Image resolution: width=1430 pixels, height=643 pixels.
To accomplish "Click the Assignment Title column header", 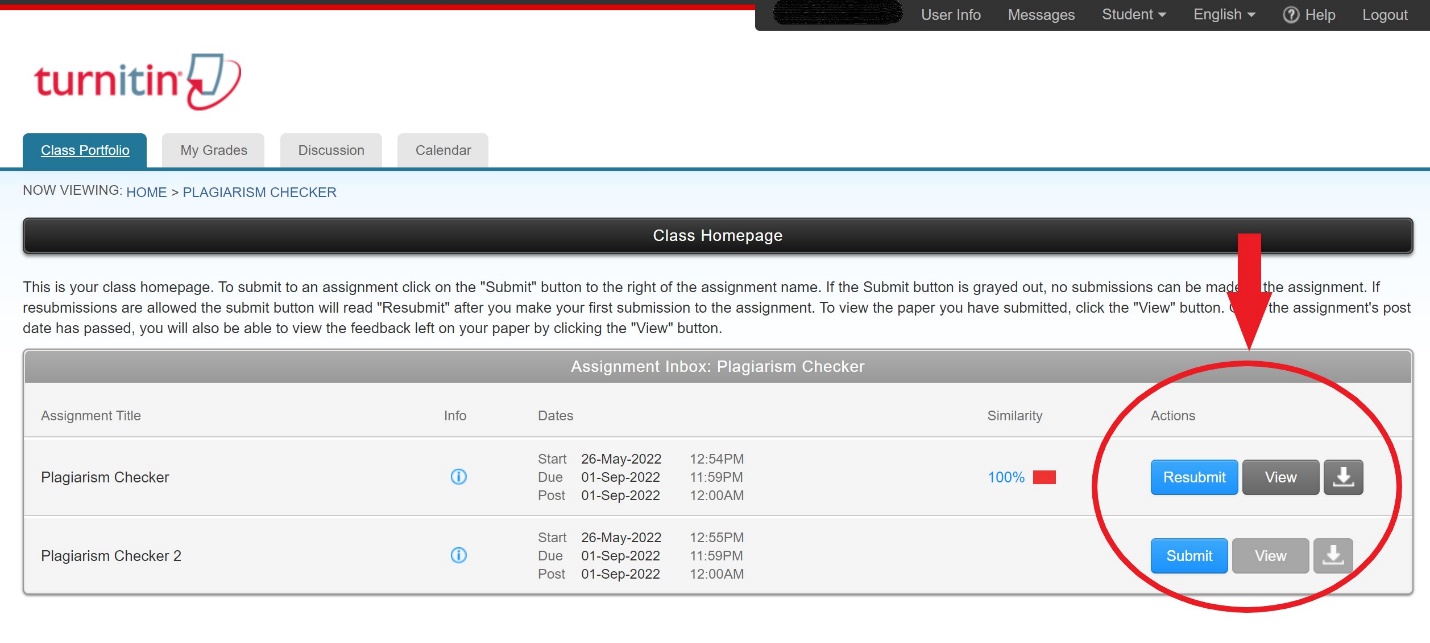I will click(x=91, y=415).
